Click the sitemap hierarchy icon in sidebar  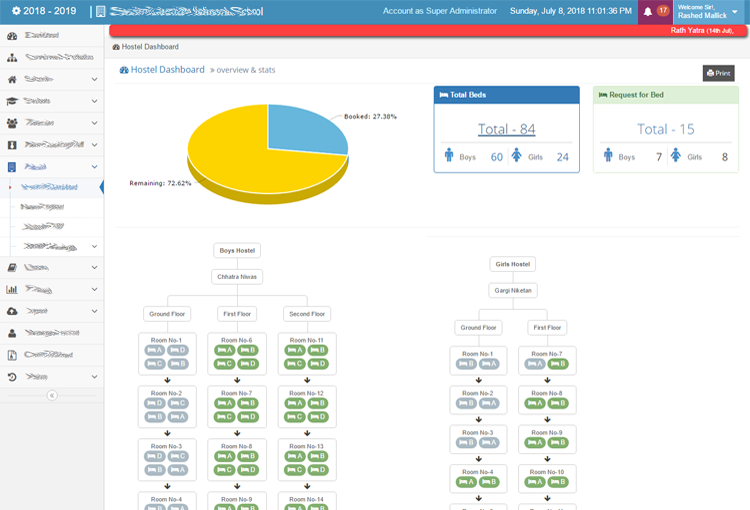(x=12, y=57)
